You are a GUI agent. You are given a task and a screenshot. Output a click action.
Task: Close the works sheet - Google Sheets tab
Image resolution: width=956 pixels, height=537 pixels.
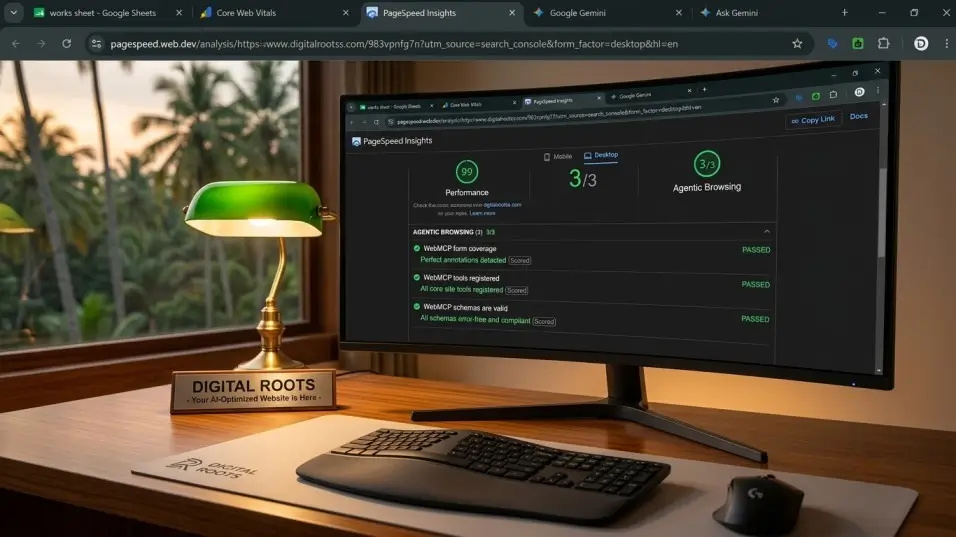click(179, 13)
